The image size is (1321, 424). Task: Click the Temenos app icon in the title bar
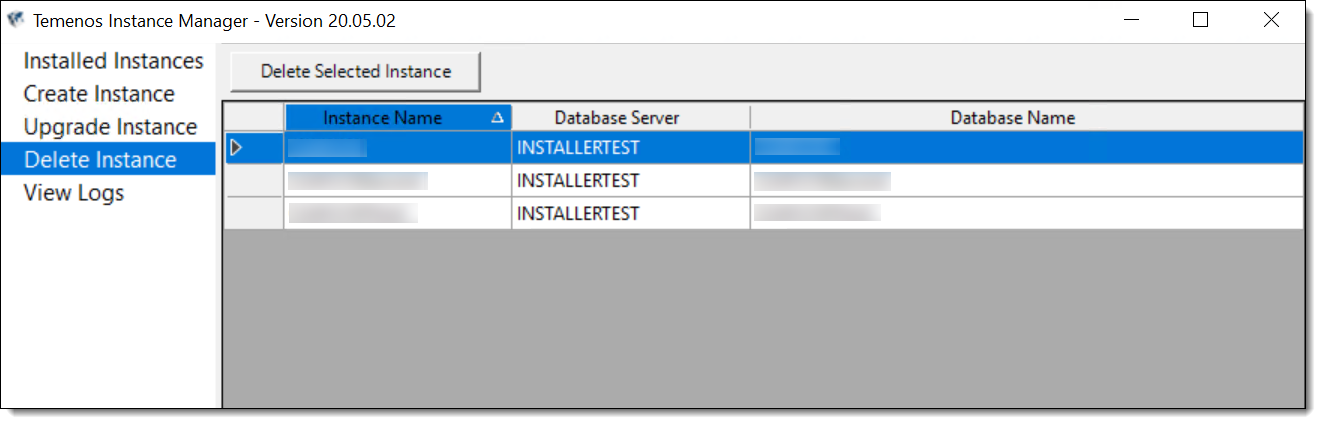click(16, 20)
